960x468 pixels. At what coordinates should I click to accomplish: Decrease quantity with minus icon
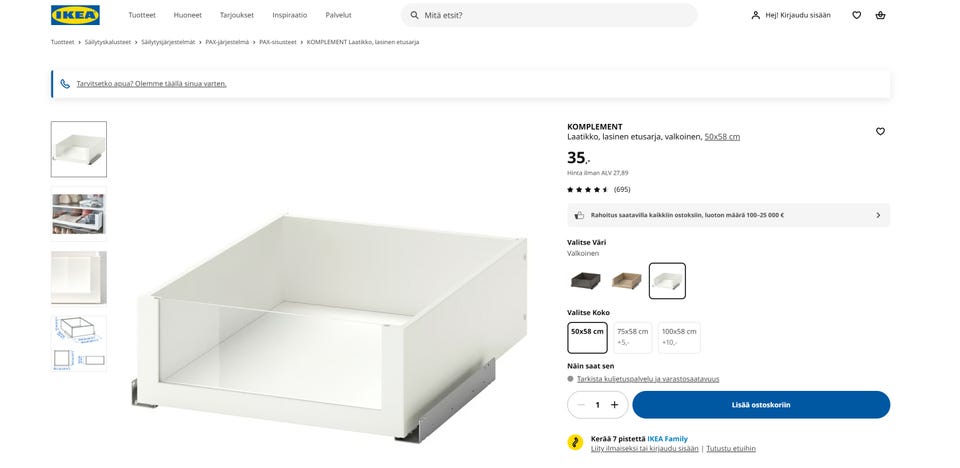(x=581, y=405)
